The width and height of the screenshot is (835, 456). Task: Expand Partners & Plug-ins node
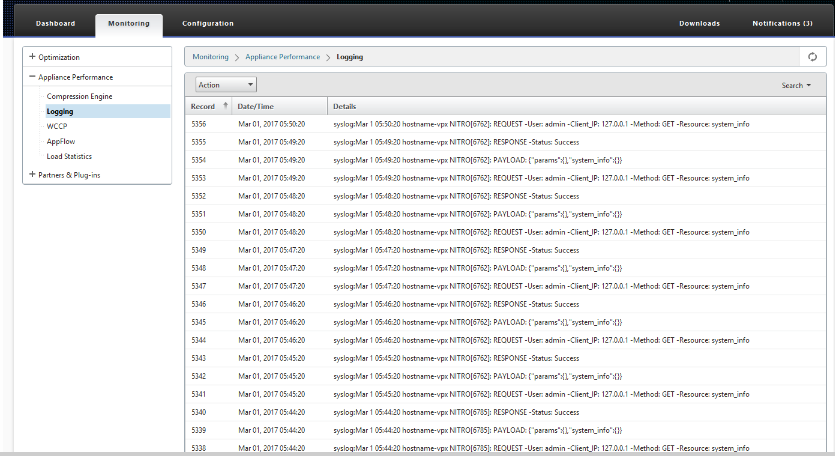32,174
